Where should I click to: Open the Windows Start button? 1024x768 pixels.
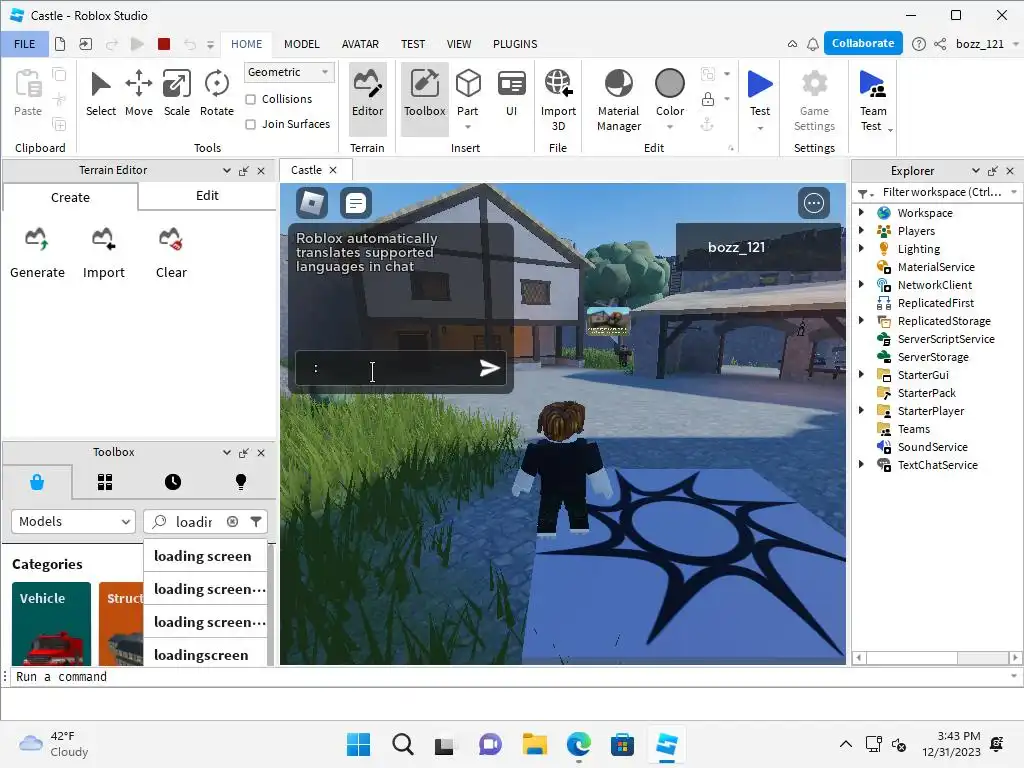(x=359, y=744)
